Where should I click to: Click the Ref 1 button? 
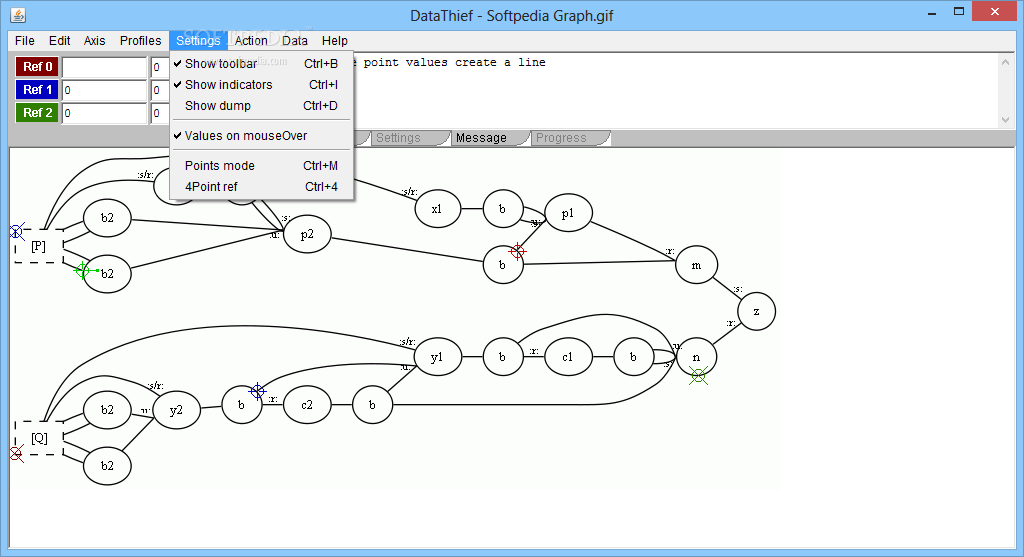[37, 89]
